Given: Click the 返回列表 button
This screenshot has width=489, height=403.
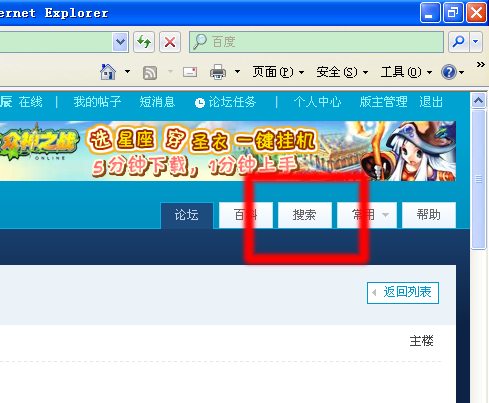Looking at the screenshot, I should 403,293.
